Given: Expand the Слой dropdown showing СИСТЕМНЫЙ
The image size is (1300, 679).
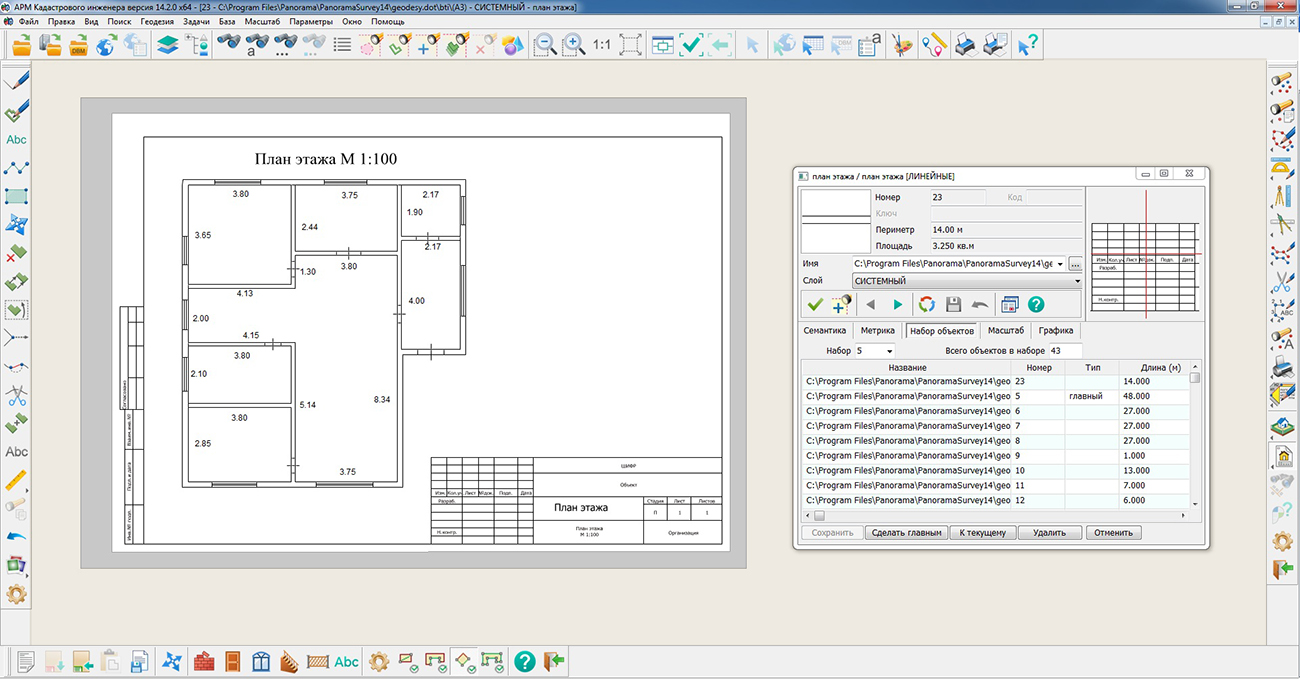Looking at the screenshot, I should 1077,282.
